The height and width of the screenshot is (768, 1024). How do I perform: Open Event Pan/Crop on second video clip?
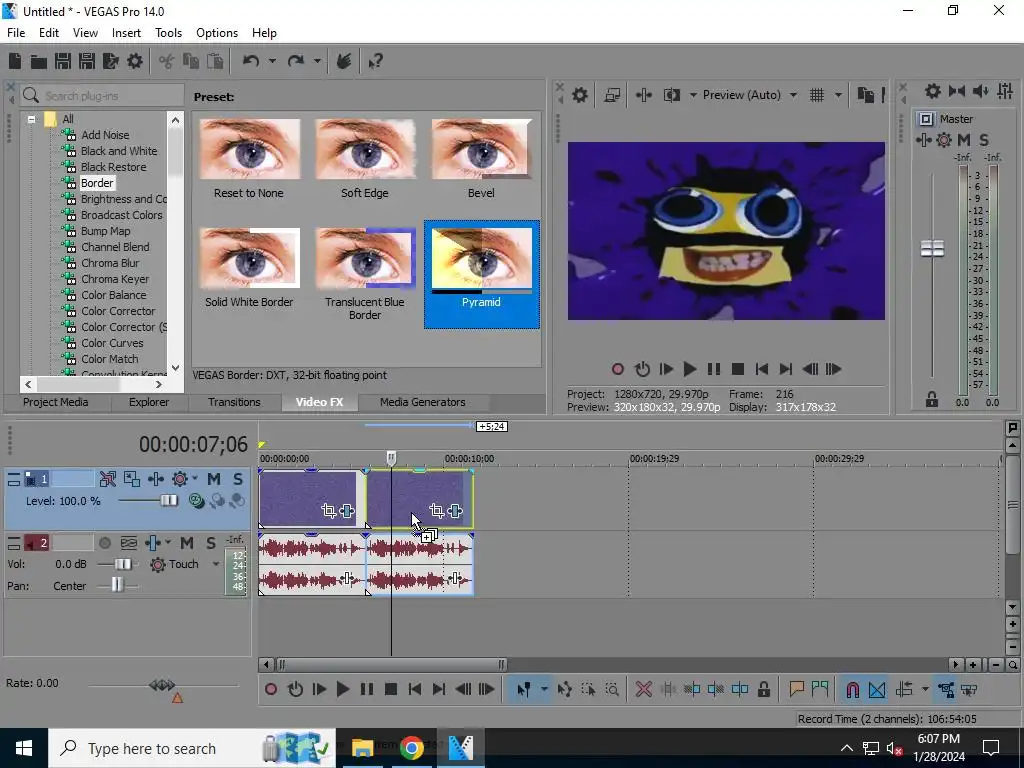pyautogui.click(x=437, y=511)
